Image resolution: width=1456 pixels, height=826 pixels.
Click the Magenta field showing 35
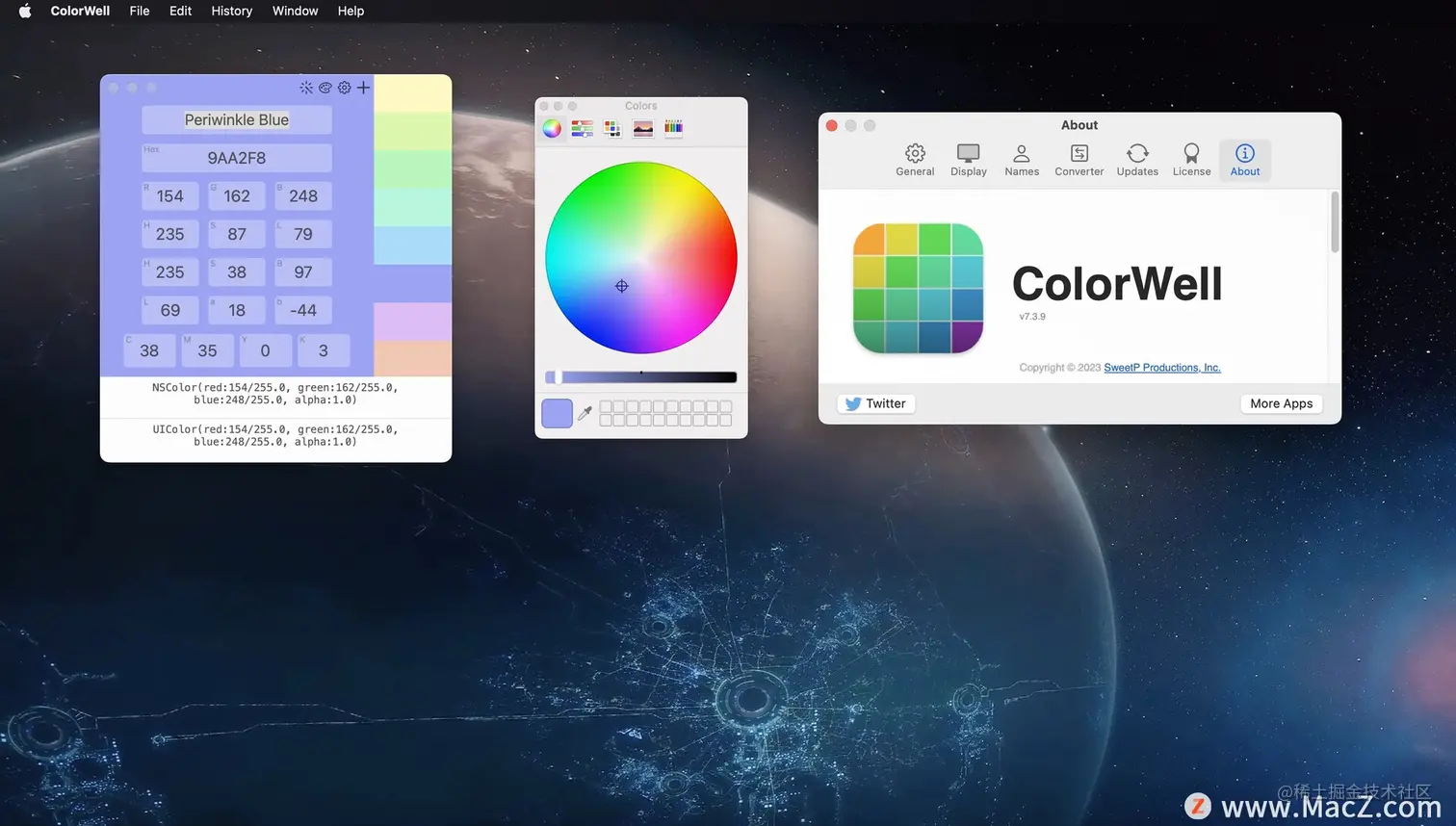(207, 350)
